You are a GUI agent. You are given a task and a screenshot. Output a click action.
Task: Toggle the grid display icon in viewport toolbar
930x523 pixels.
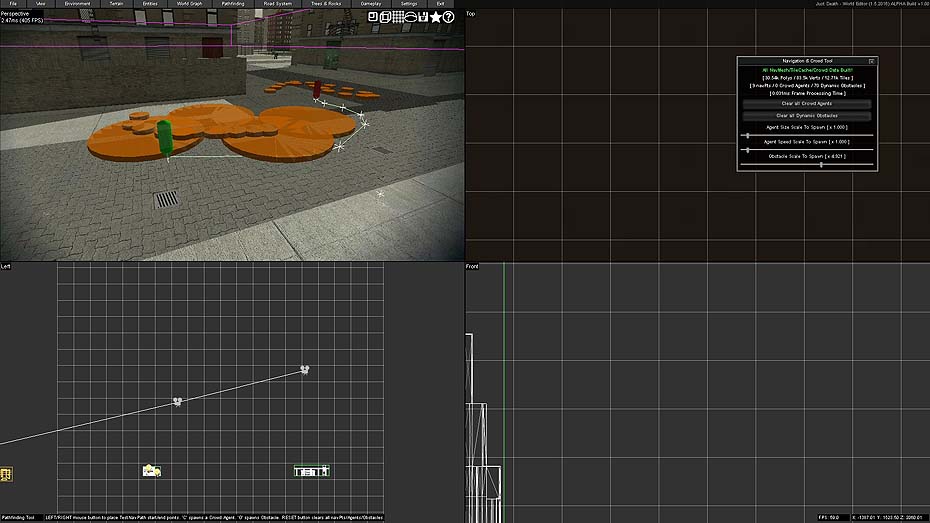[397, 16]
